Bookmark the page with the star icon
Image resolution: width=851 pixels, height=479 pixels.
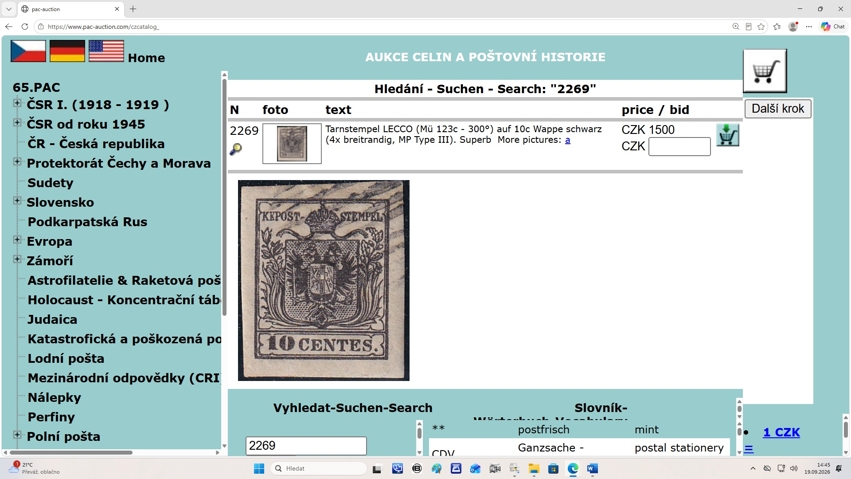click(761, 26)
